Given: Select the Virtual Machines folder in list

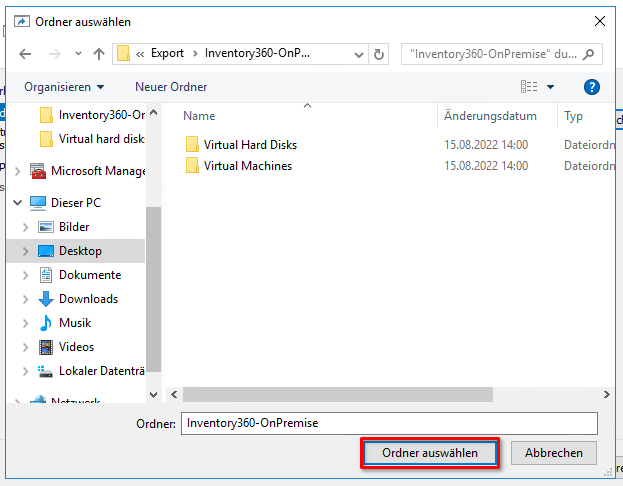Looking at the screenshot, I should pos(247,166).
